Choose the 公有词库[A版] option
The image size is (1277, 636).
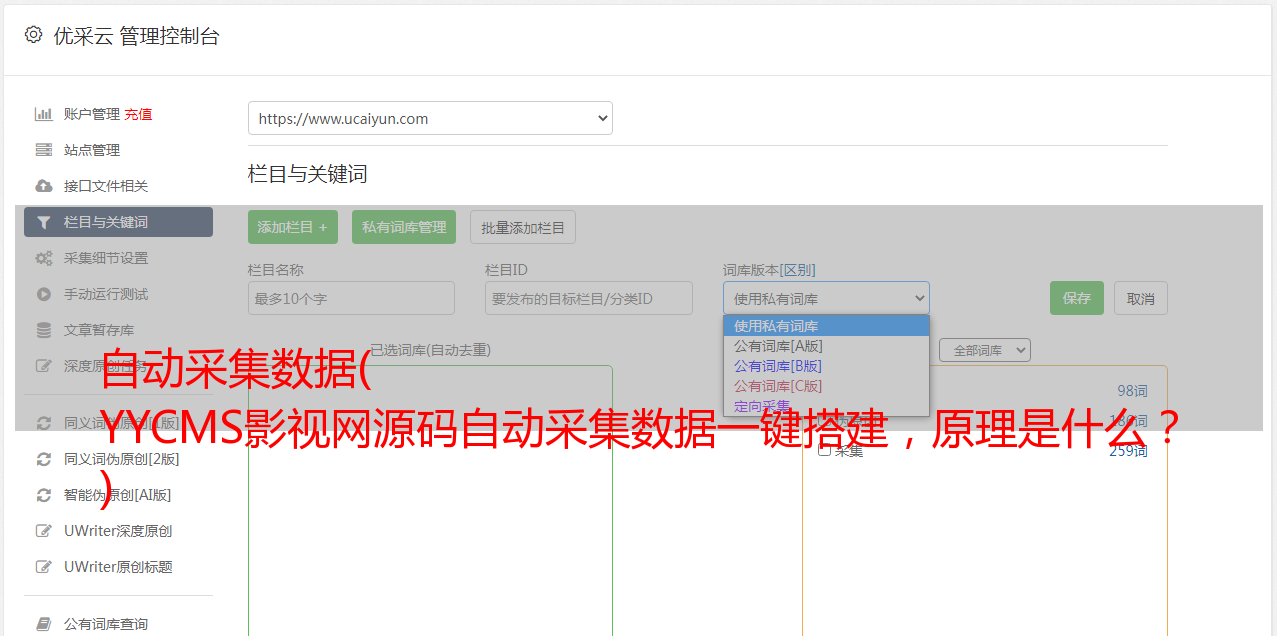pos(826,346)
